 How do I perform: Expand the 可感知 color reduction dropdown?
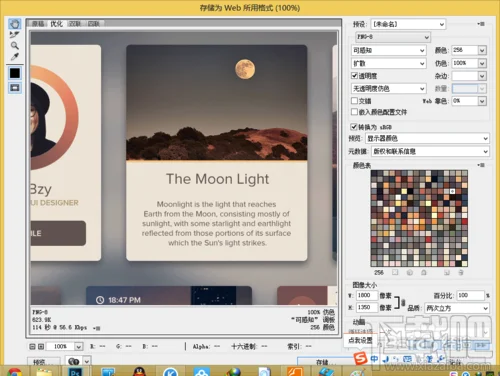point(389,50)
